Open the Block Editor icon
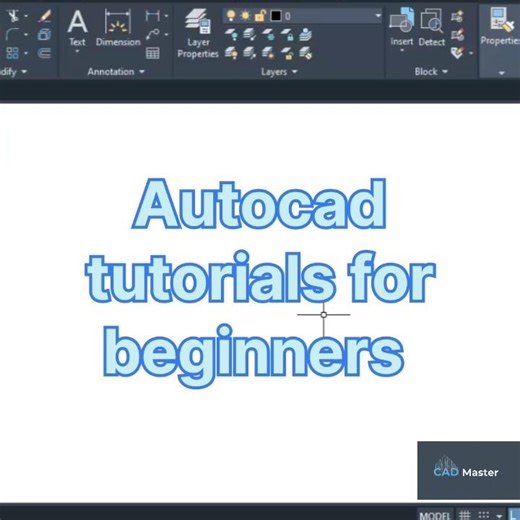520x520 pixels. 457,35
